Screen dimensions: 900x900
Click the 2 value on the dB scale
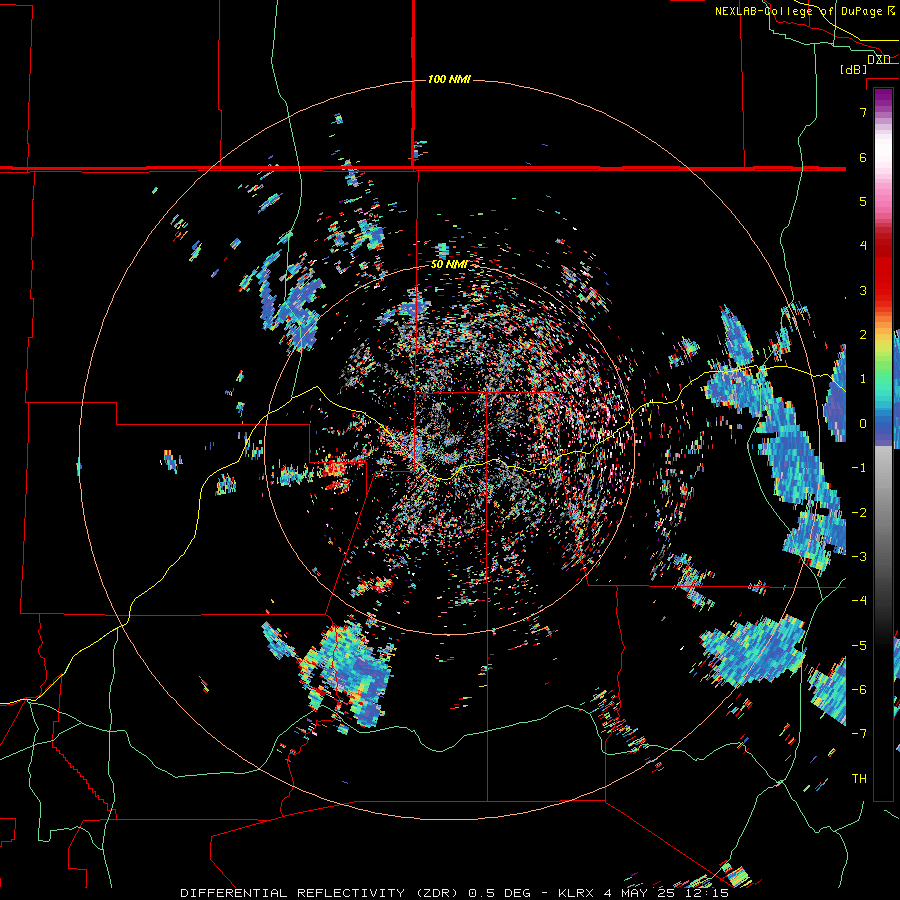coord(863,335)
